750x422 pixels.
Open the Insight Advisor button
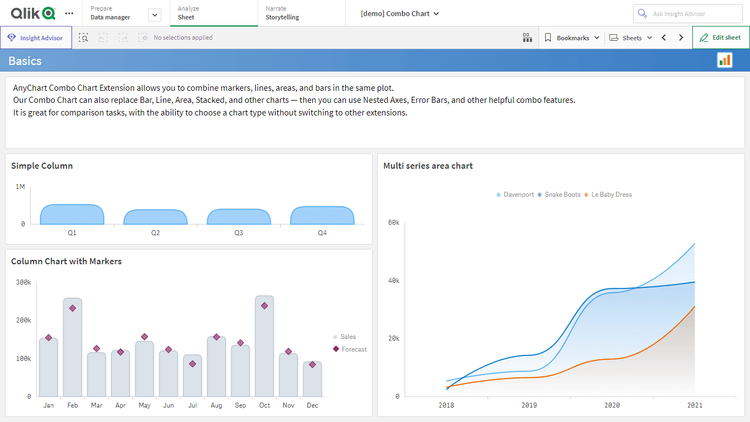[36, 37]
